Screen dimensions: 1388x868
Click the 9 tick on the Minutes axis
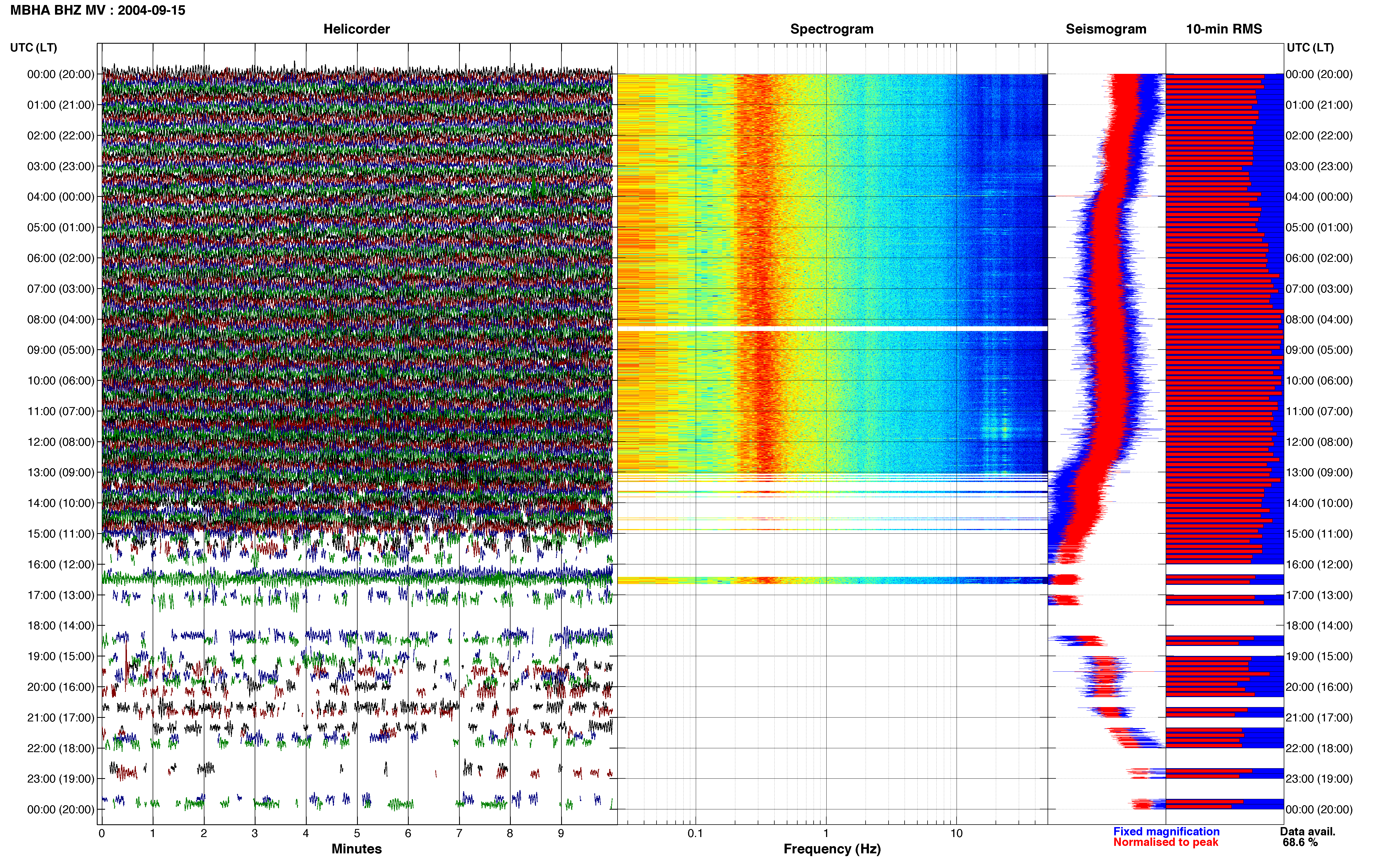[x=561, y=833]
